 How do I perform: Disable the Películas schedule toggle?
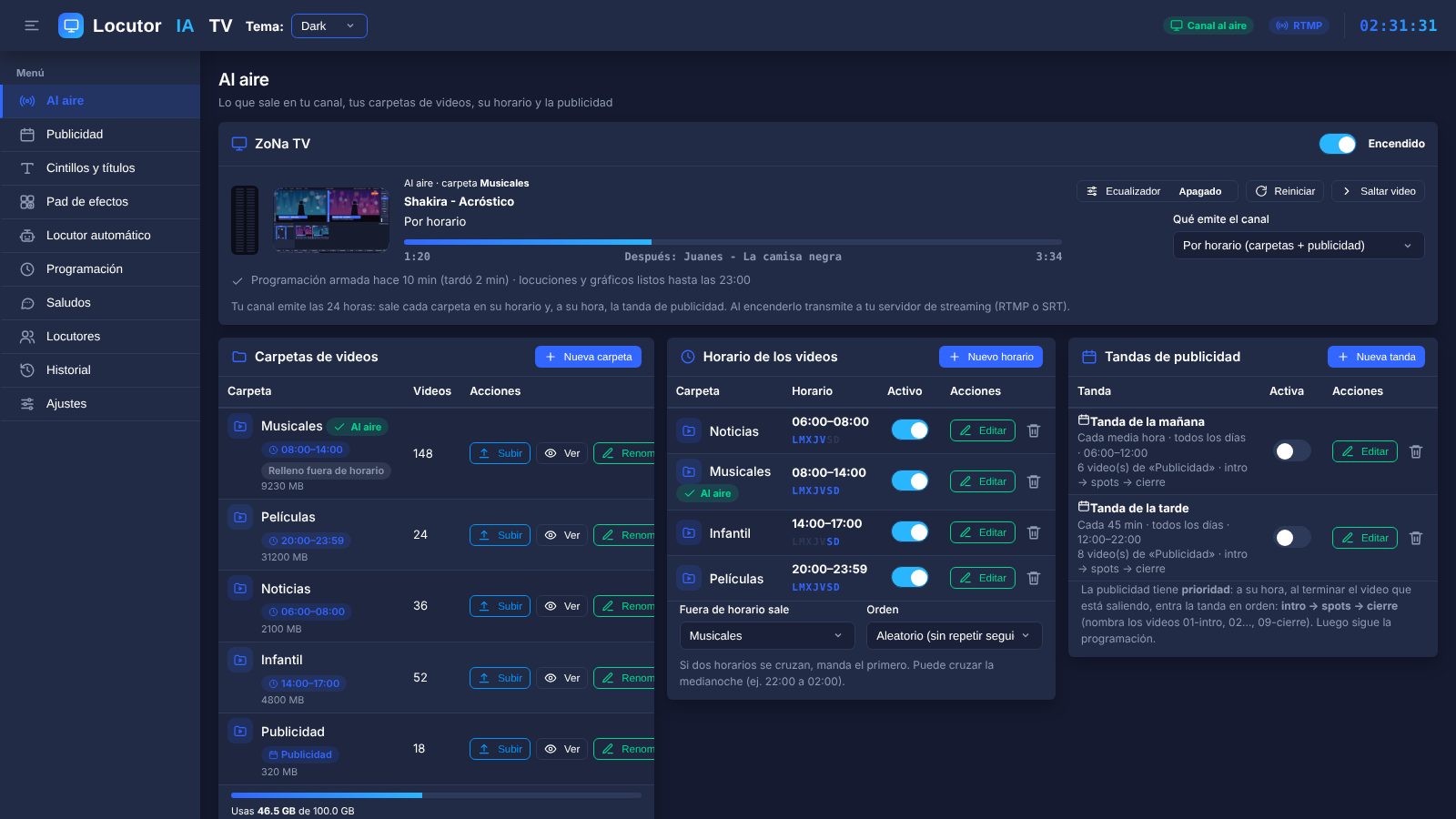coord(910,578)
